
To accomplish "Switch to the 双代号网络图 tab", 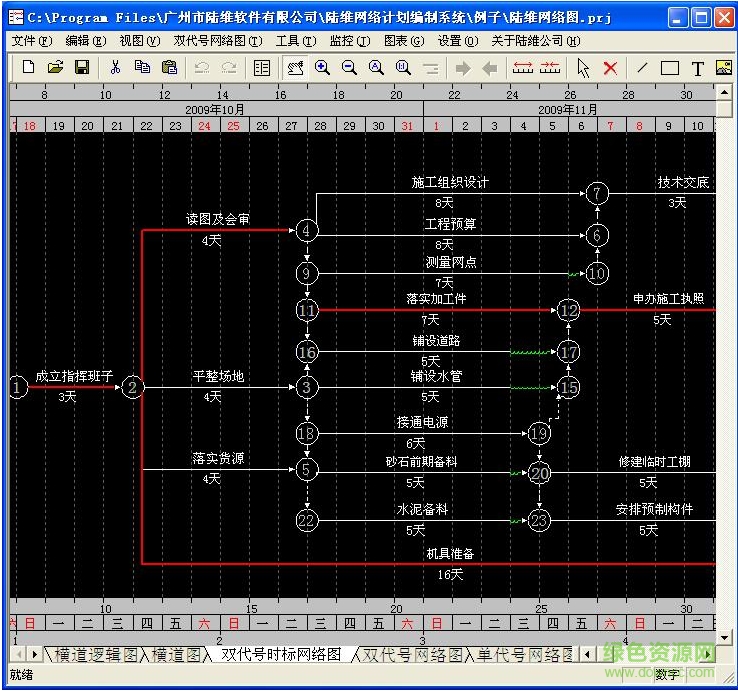I will click(x=412, y=654).
